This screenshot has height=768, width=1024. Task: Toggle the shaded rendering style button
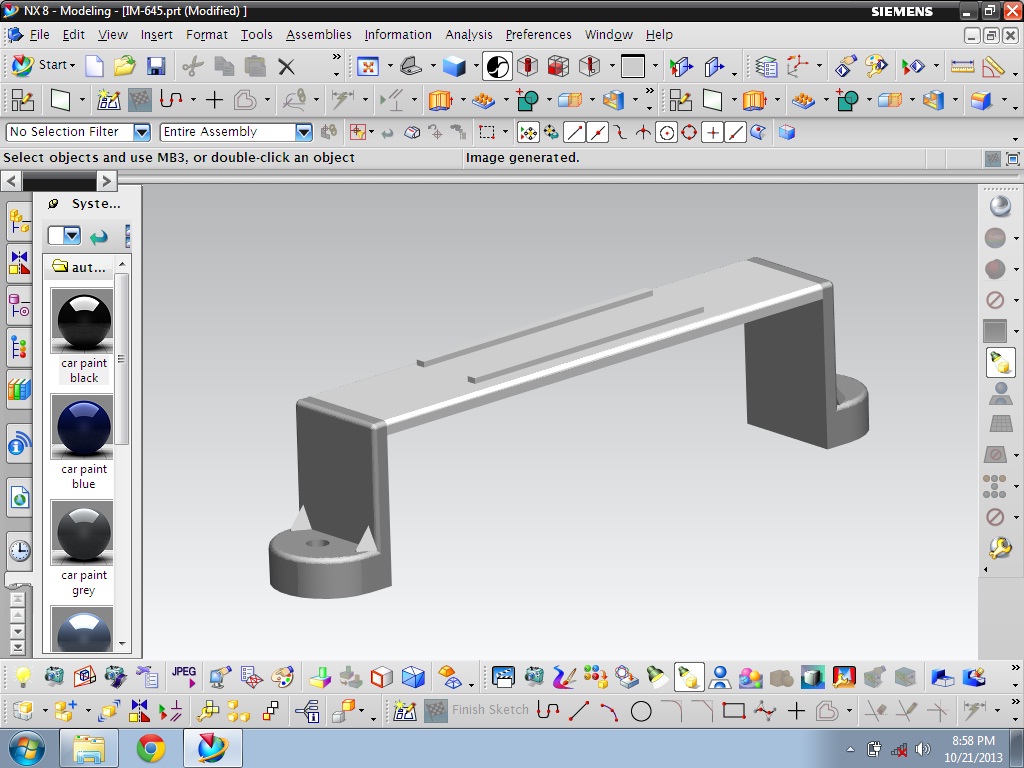(454, 66)
